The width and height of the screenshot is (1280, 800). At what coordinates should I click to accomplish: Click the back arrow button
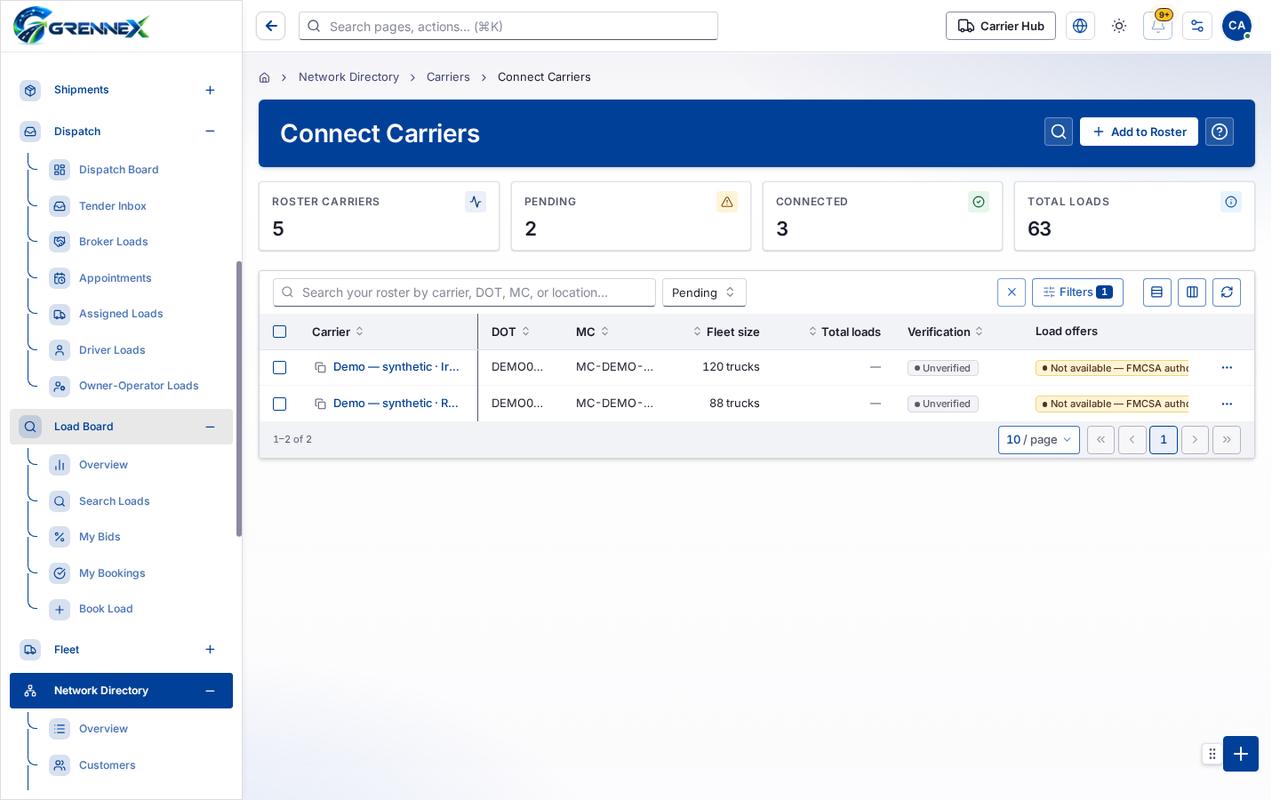[x=270, y=26]
